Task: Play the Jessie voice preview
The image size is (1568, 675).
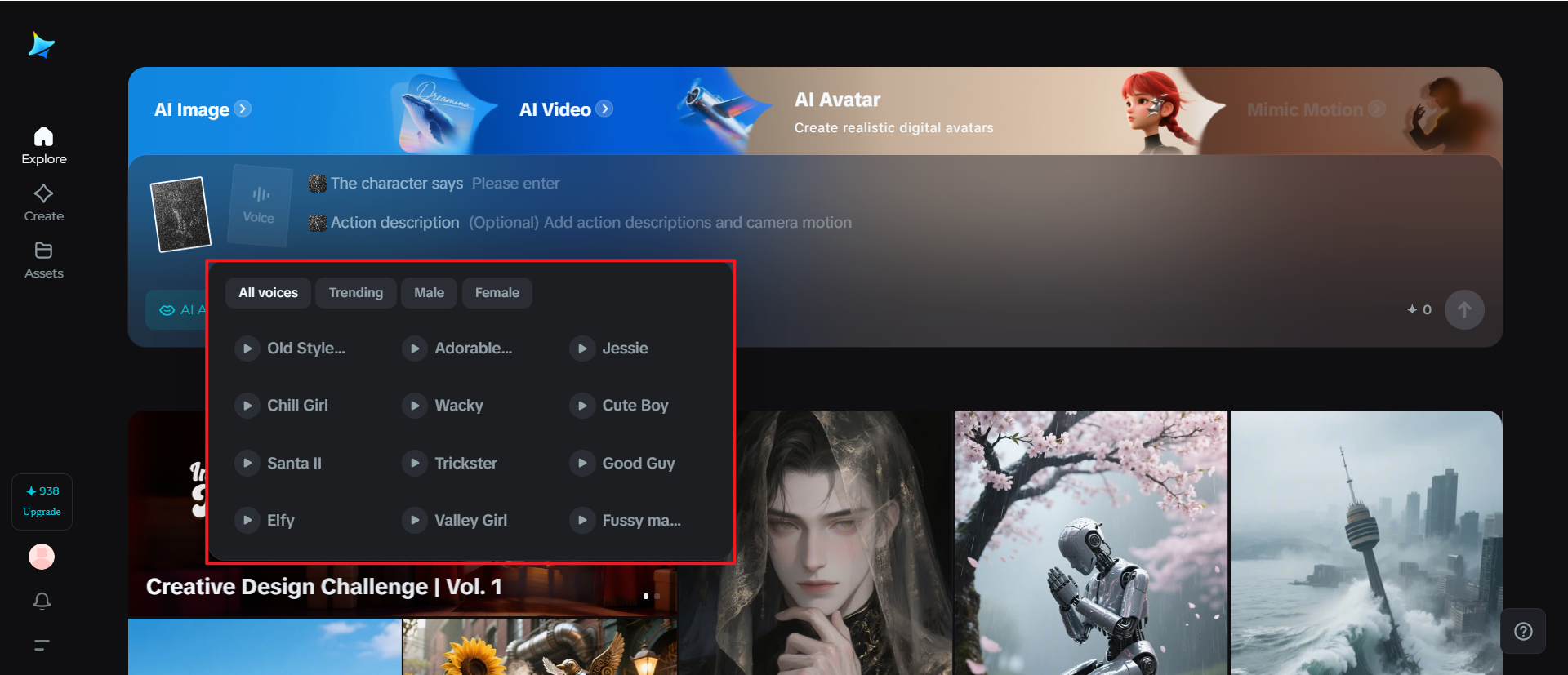Action: [x=582, y=349]
